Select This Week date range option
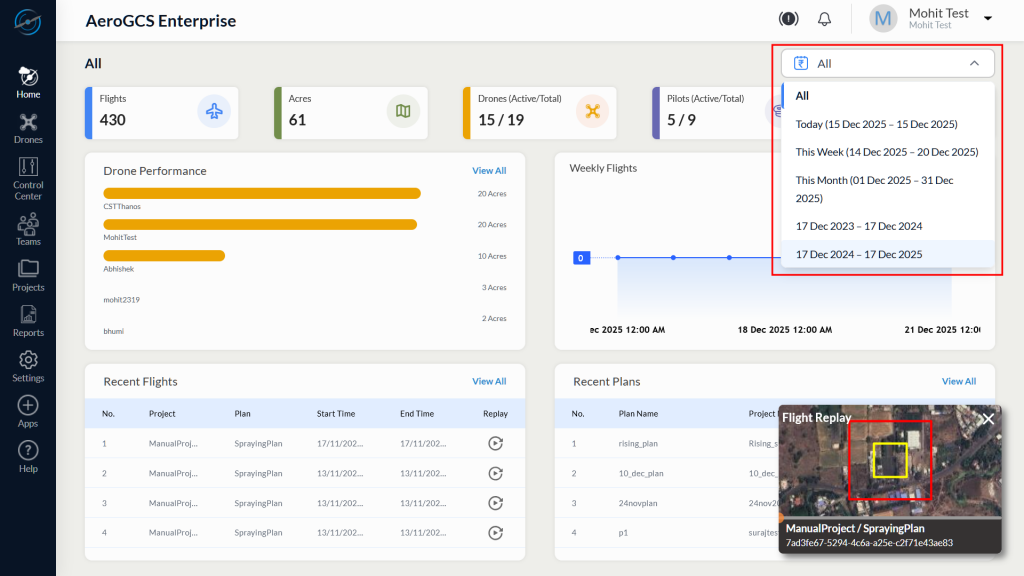1024x576 pixels. click(886, 152)
